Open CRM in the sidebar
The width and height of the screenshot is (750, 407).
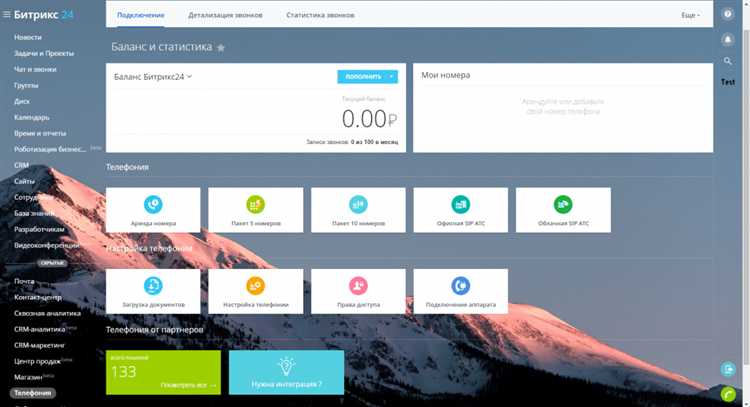[x=22, y=165]
